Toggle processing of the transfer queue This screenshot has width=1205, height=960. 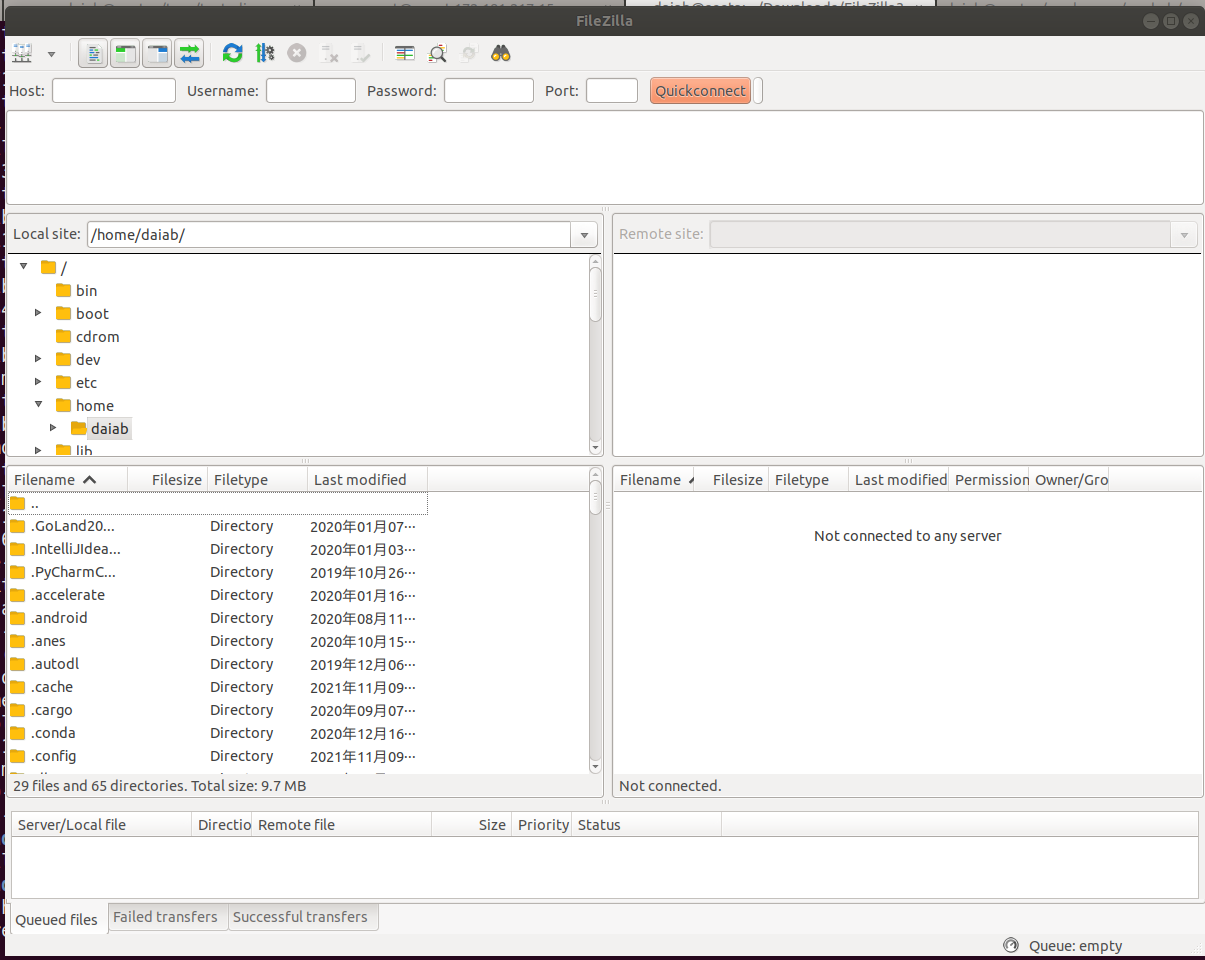click(265, 53)
